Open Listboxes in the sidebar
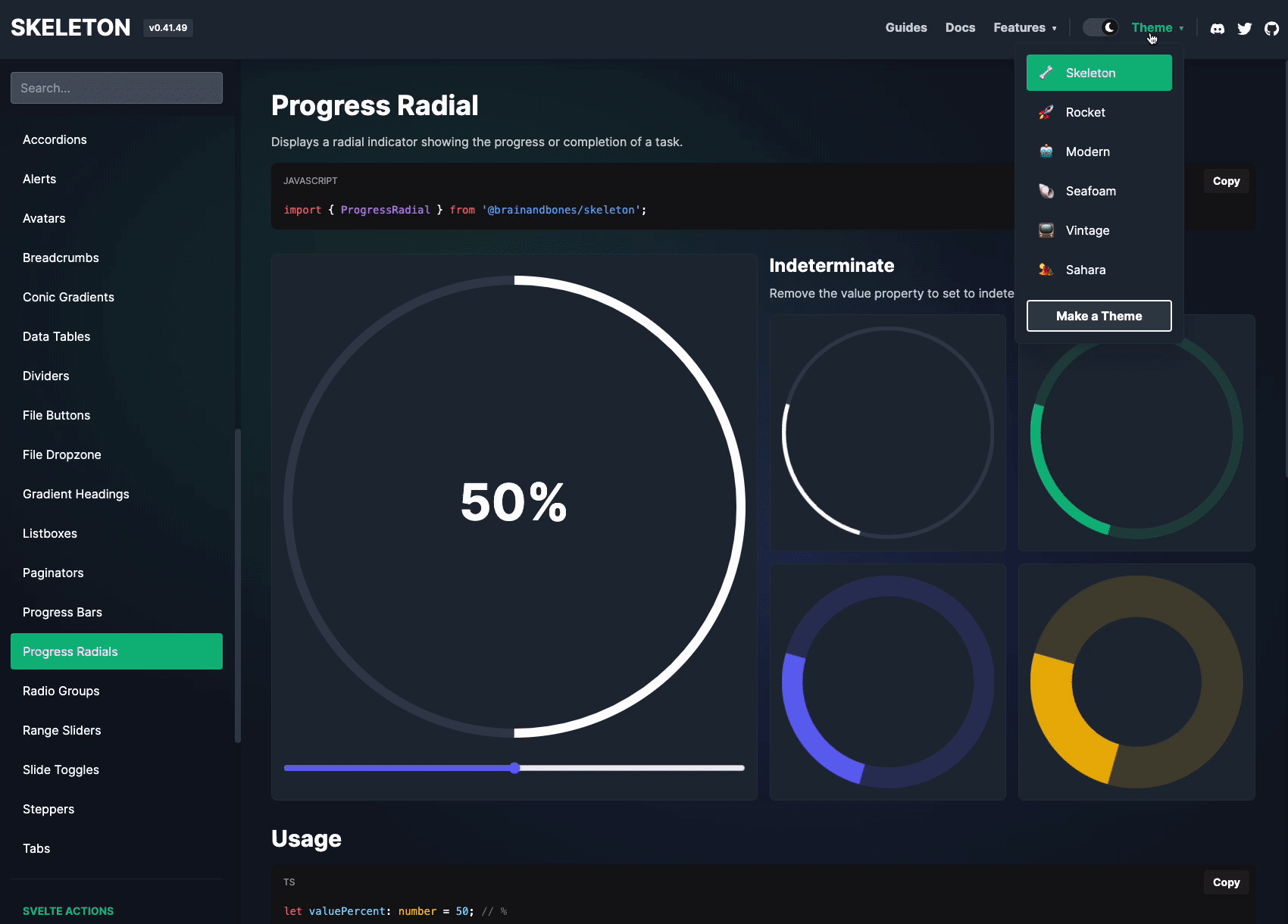The image size is (1288, 924). point(117,533)
